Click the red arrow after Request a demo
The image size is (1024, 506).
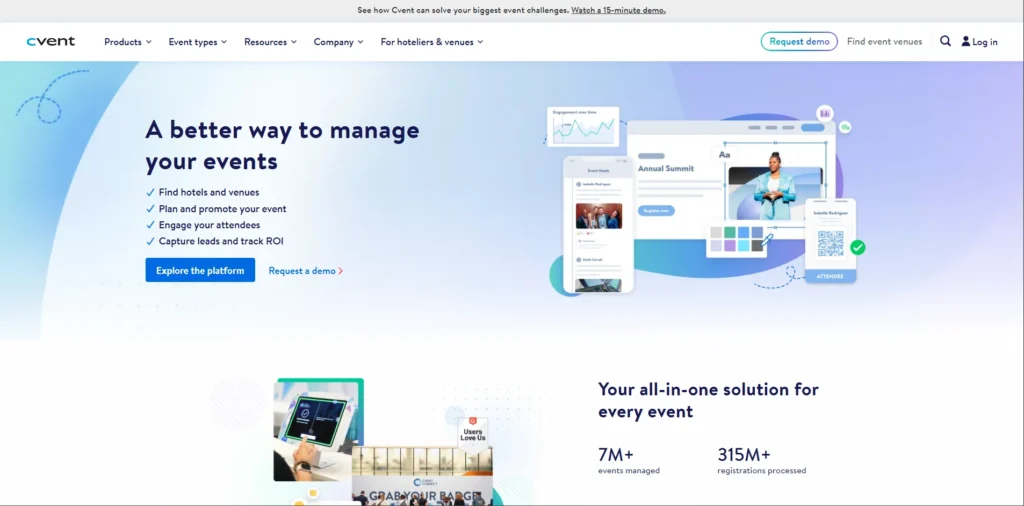[340, 270]
